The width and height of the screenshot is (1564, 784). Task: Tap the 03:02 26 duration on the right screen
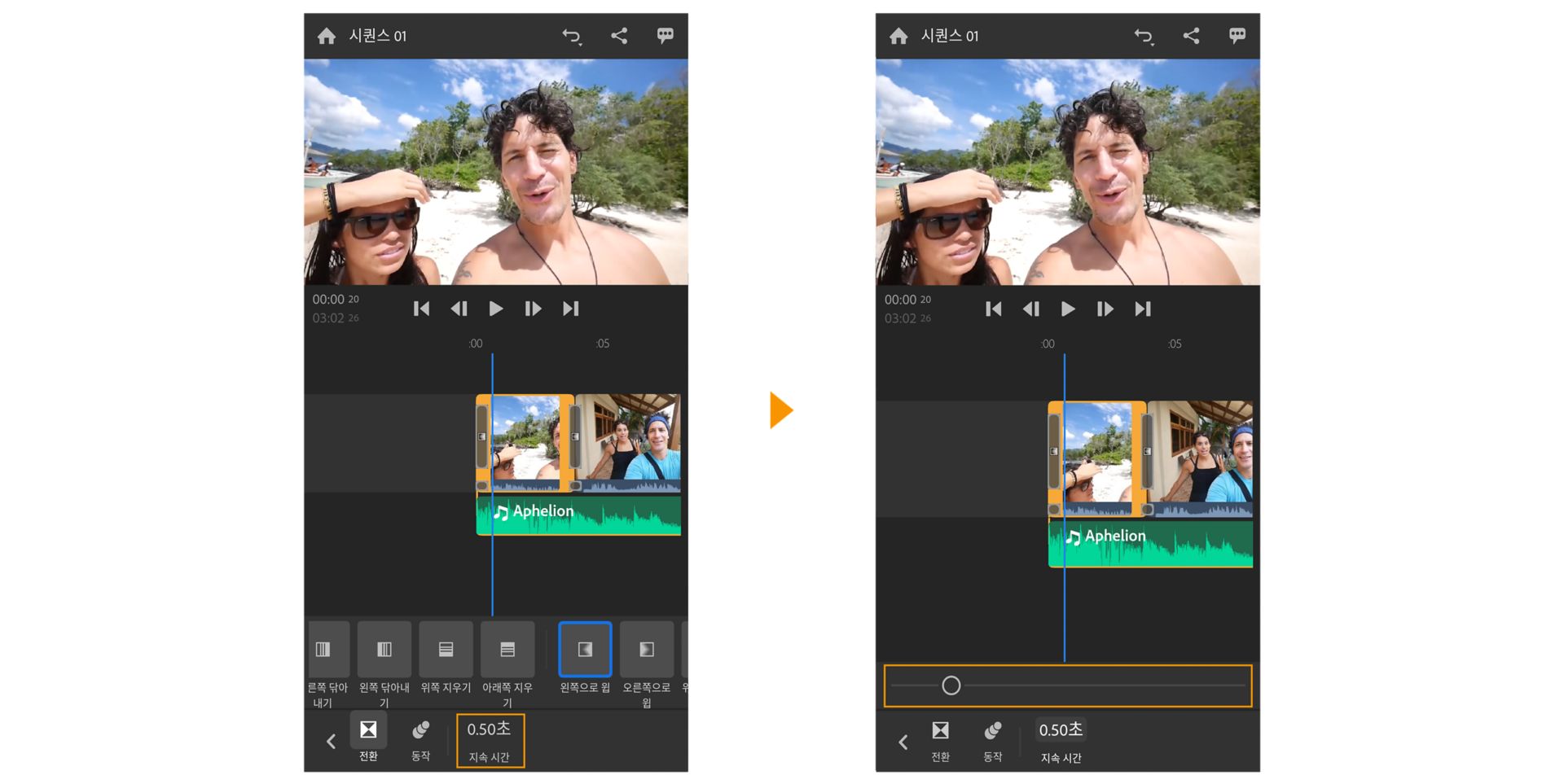click(x=907, y=318)
